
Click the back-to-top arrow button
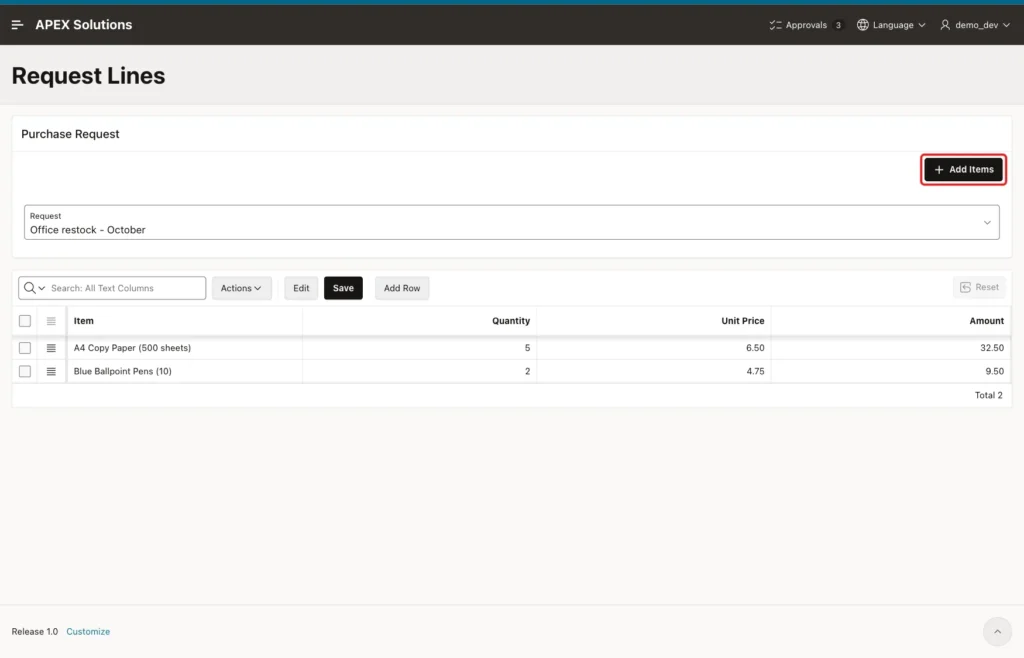(x=997, y=631)
